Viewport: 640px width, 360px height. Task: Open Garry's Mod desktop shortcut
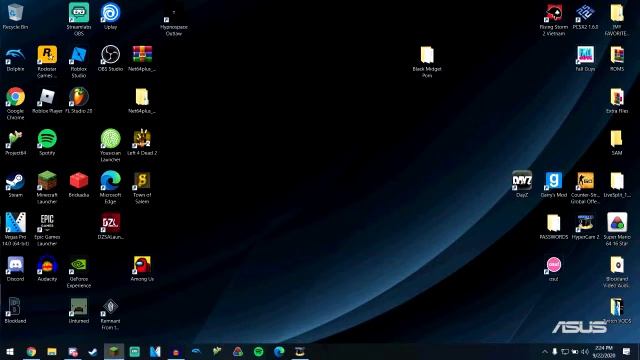[x=553, y=184]
